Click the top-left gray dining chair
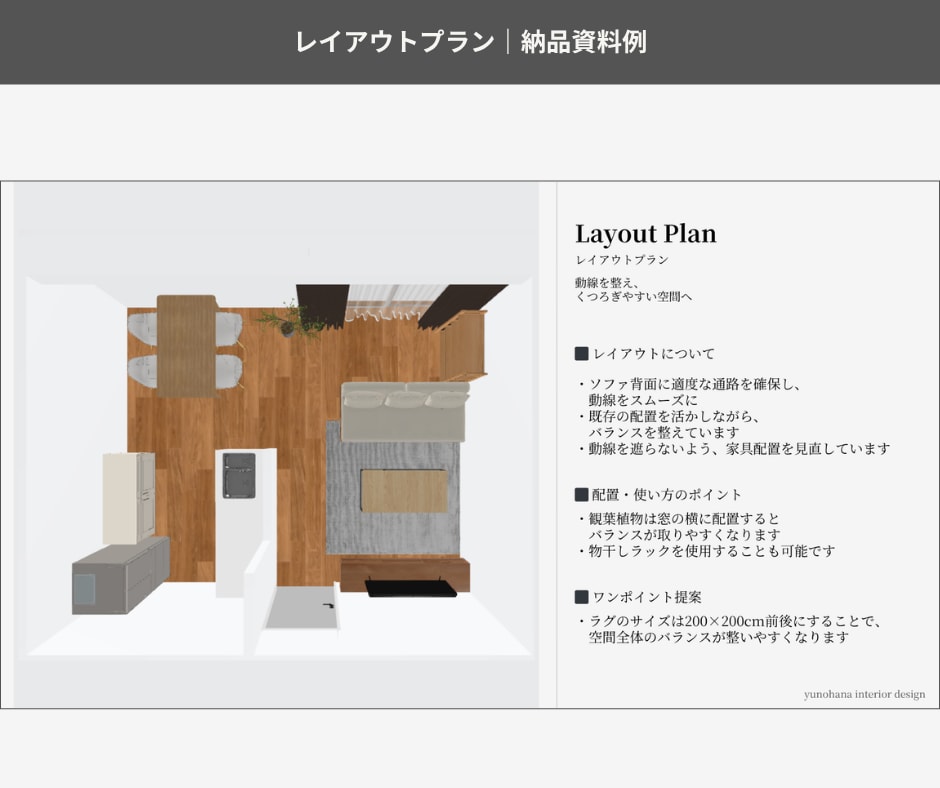 click(143, 329)
